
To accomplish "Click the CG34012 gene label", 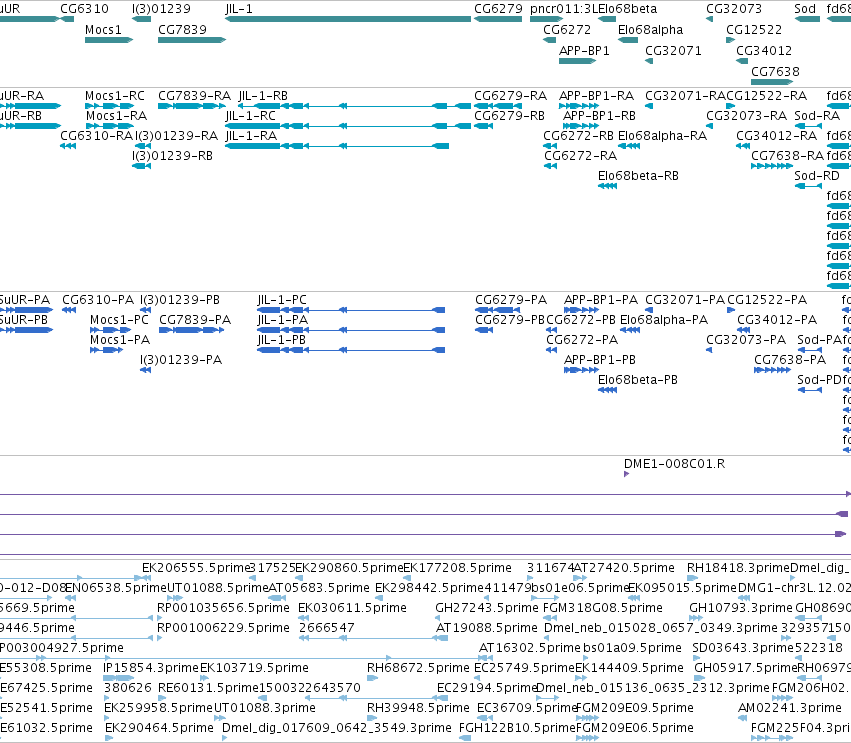I will coord(764,51).
